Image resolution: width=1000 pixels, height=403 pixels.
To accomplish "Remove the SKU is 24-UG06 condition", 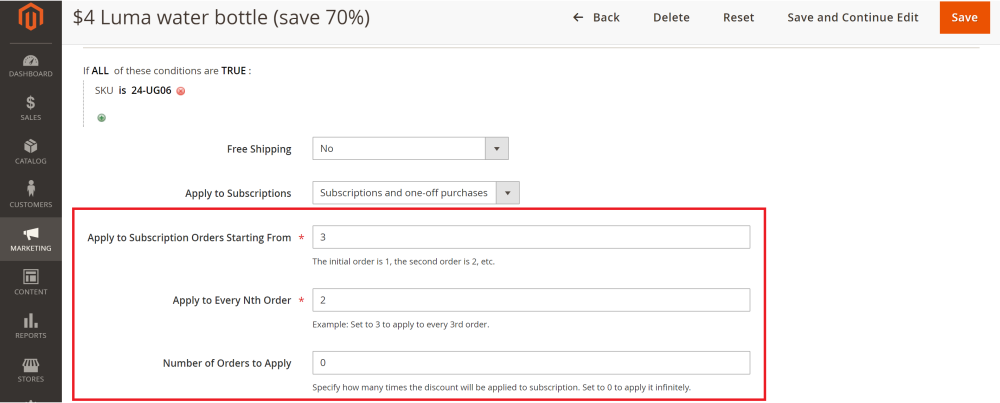I will [180, 91].
